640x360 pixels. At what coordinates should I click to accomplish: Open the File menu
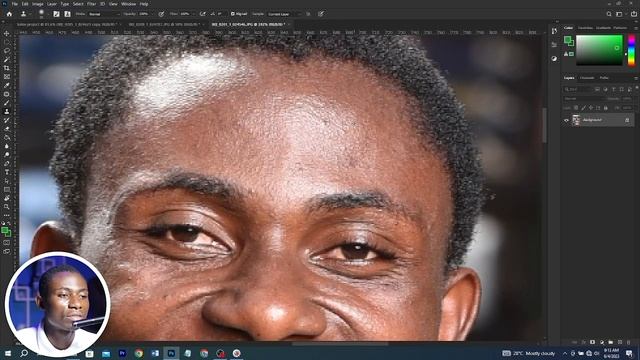point(15,4)
